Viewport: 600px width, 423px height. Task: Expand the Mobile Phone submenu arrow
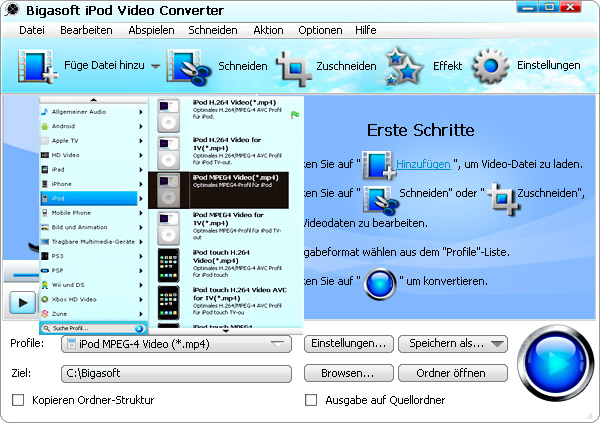coord(141,213)
